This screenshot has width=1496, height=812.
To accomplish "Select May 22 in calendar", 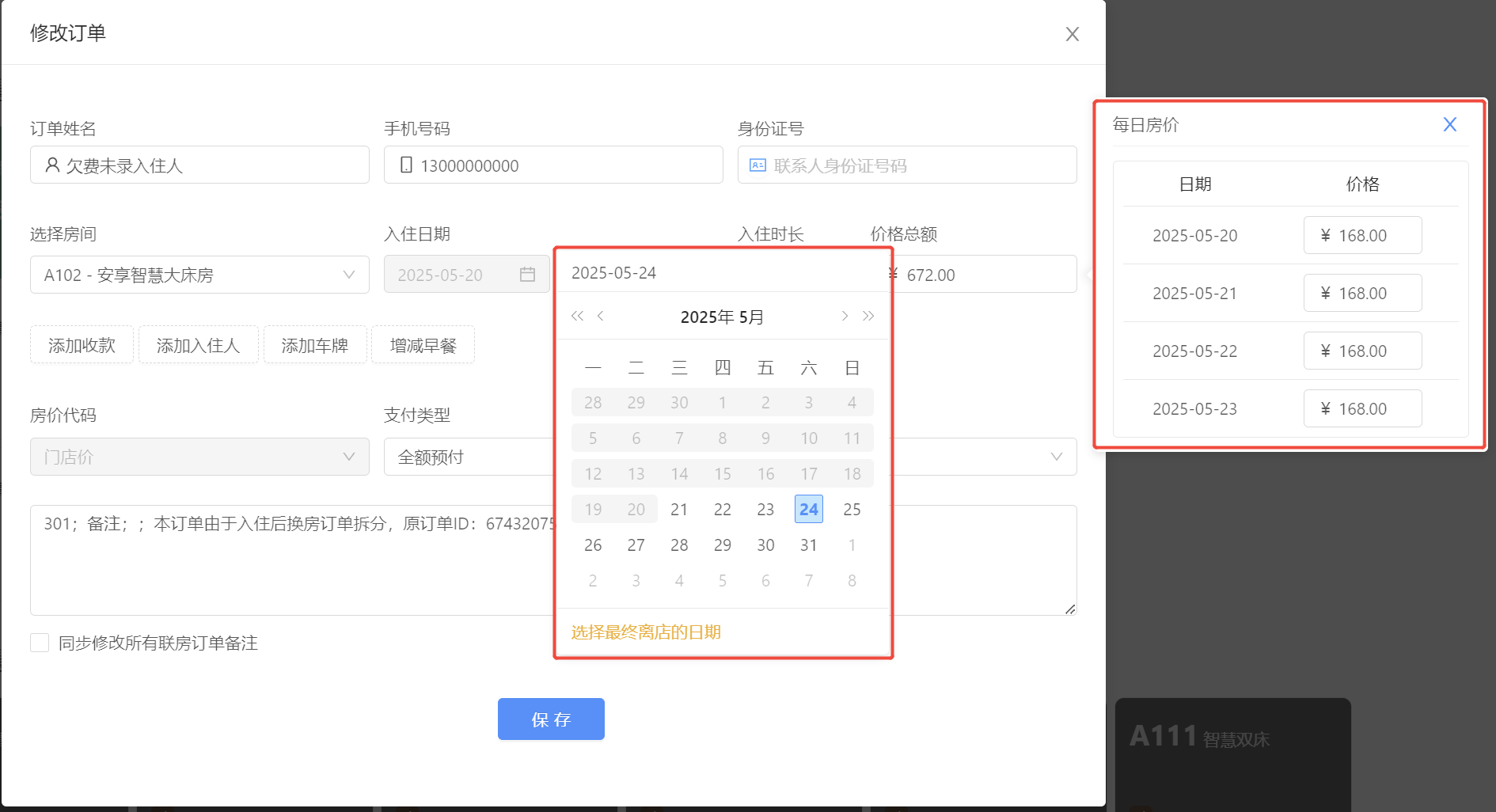I will pyautogui.click(x=723, y=509).
